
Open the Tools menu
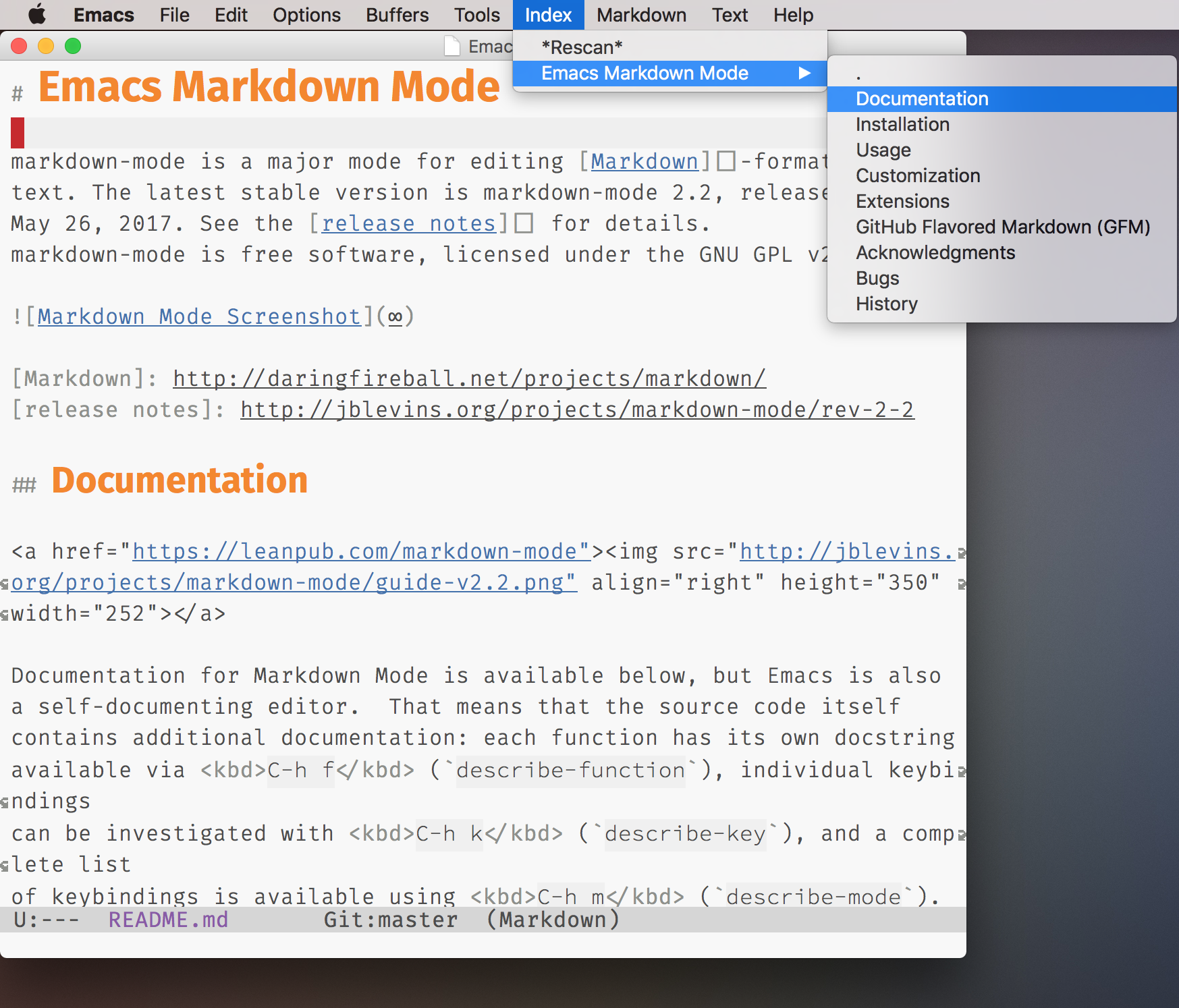pyautogui.click(x=476, y=14)
